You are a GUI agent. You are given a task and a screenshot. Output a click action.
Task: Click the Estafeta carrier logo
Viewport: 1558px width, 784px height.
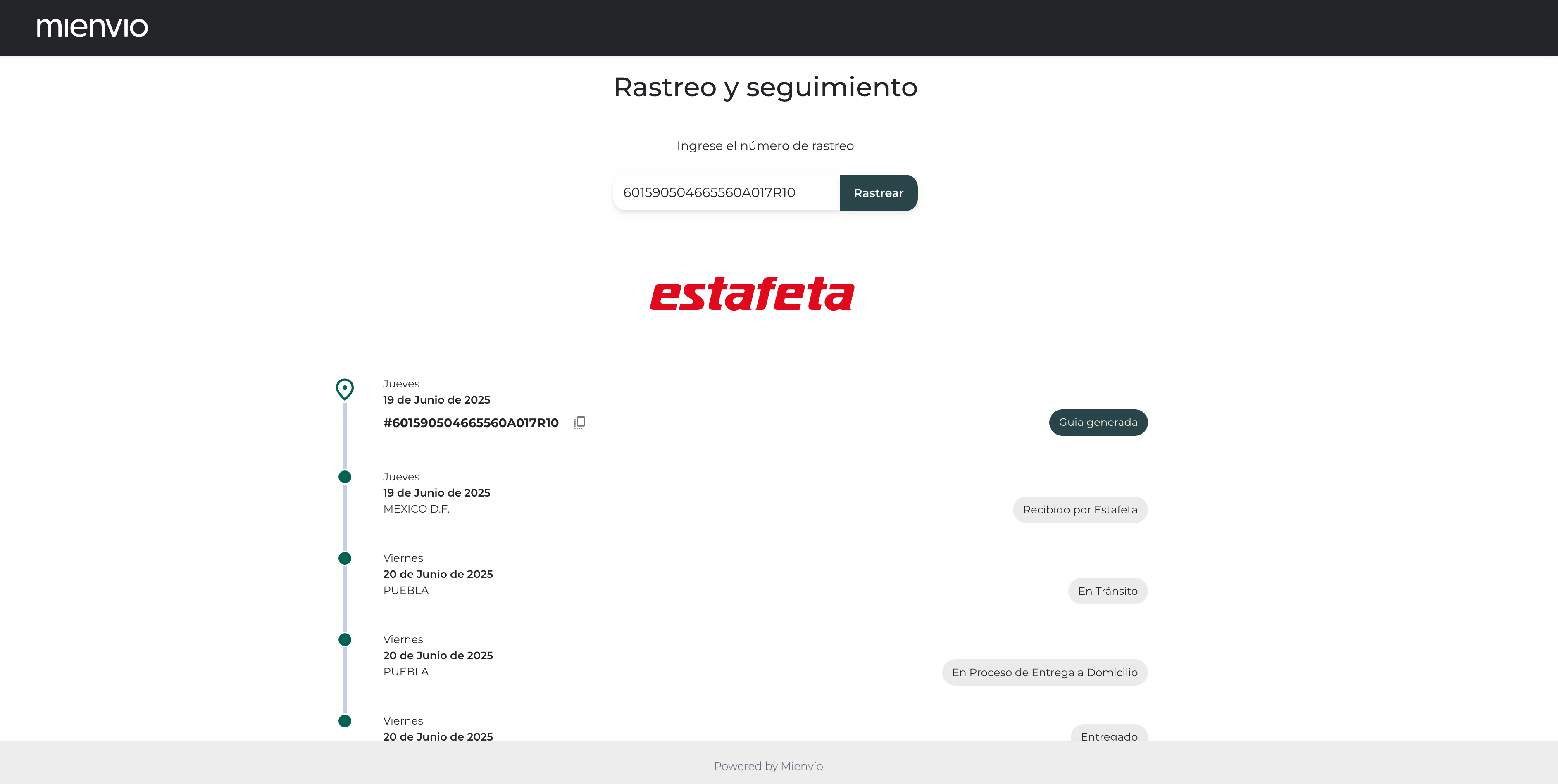[x=752, y=295]
